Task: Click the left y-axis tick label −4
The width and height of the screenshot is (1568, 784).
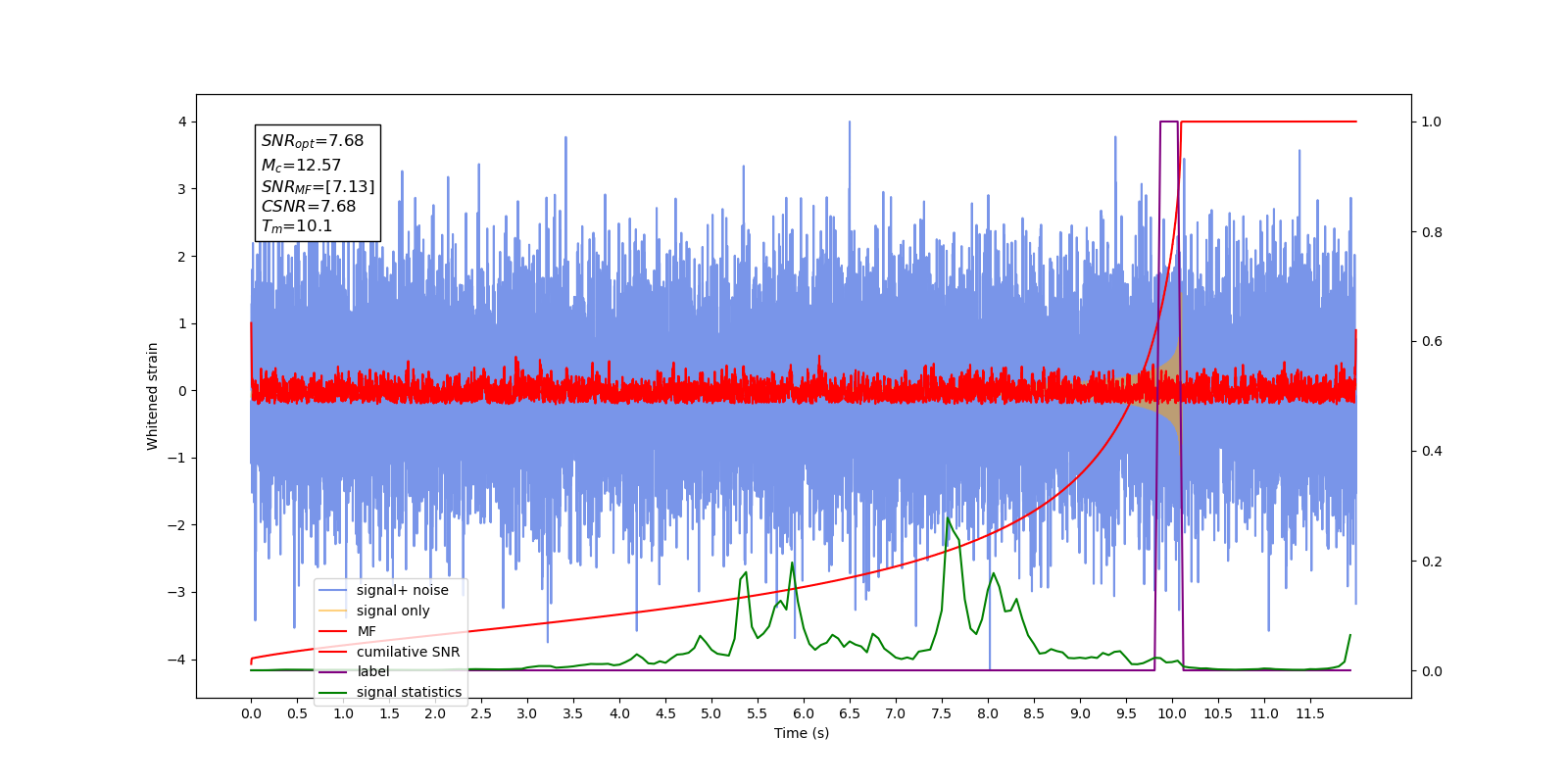Action: click(x=178, y=660)
